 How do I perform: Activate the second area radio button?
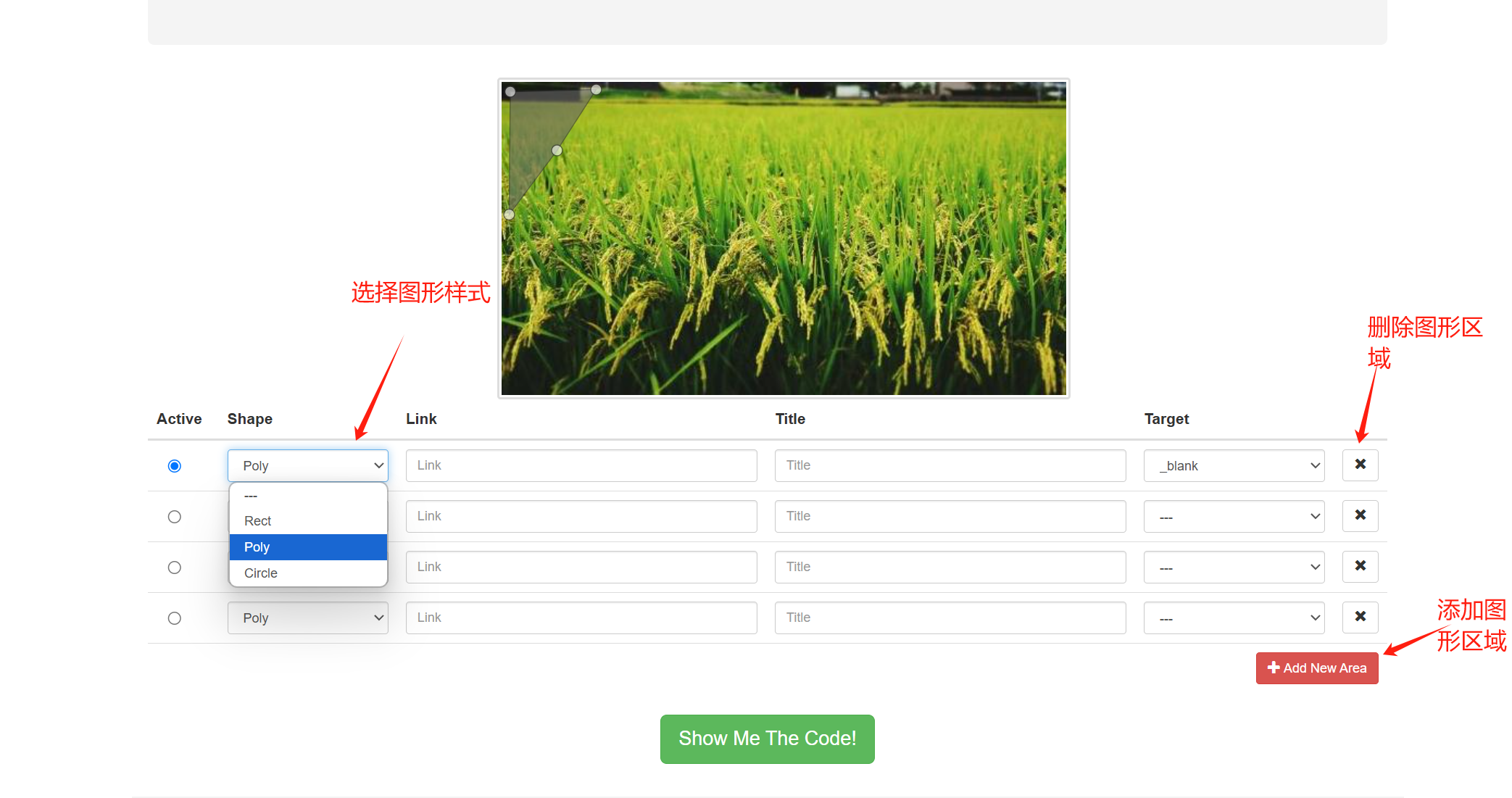click(x=174, y=517)
